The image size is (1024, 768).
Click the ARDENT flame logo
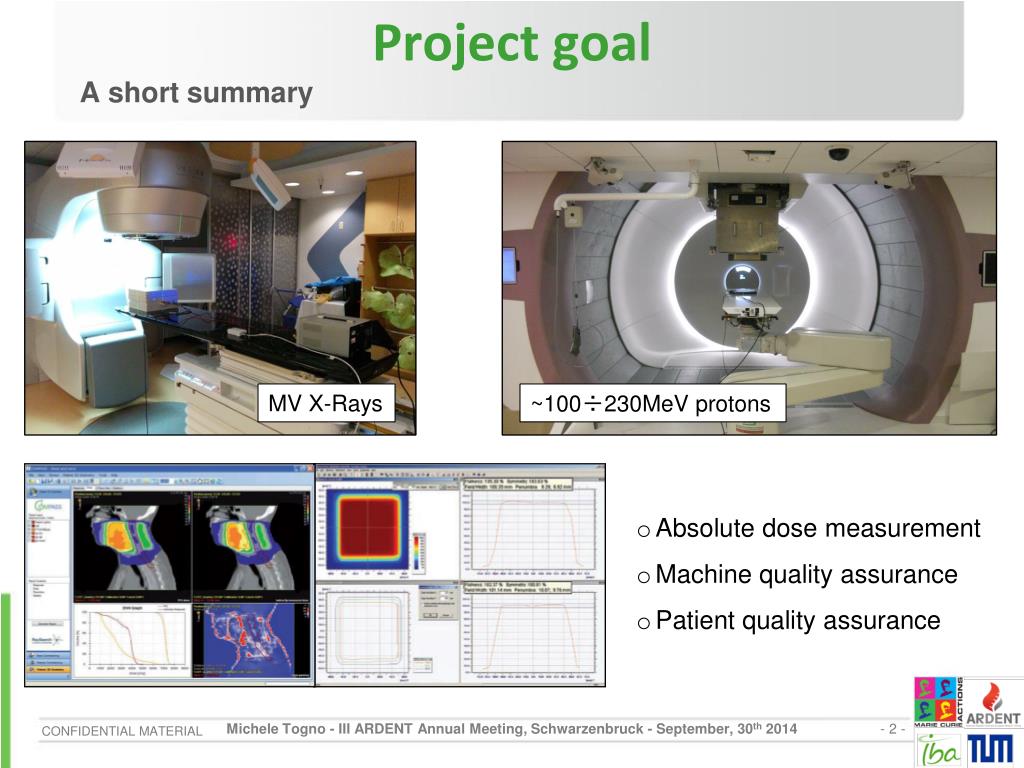tap(993, 704)
